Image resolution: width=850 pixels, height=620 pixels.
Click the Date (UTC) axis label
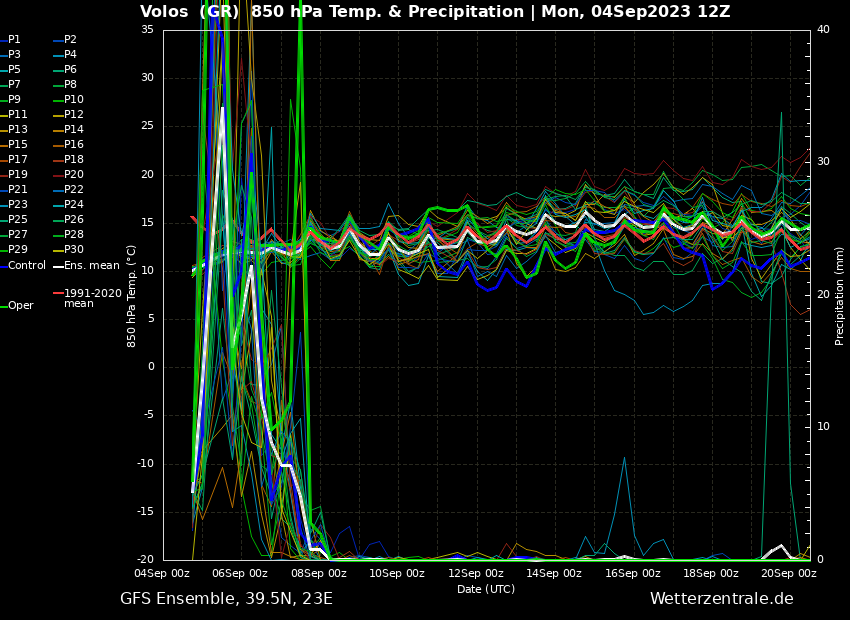point(486,589)
